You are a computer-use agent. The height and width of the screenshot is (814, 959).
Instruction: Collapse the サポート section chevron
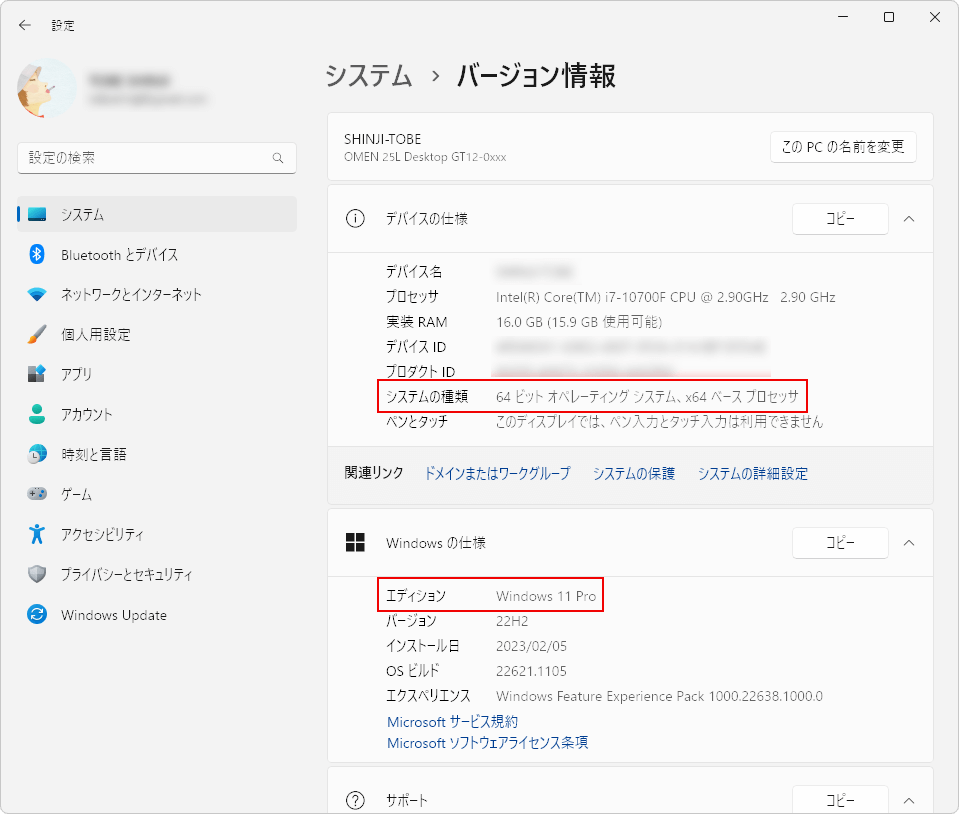click(x=909, y=800)
